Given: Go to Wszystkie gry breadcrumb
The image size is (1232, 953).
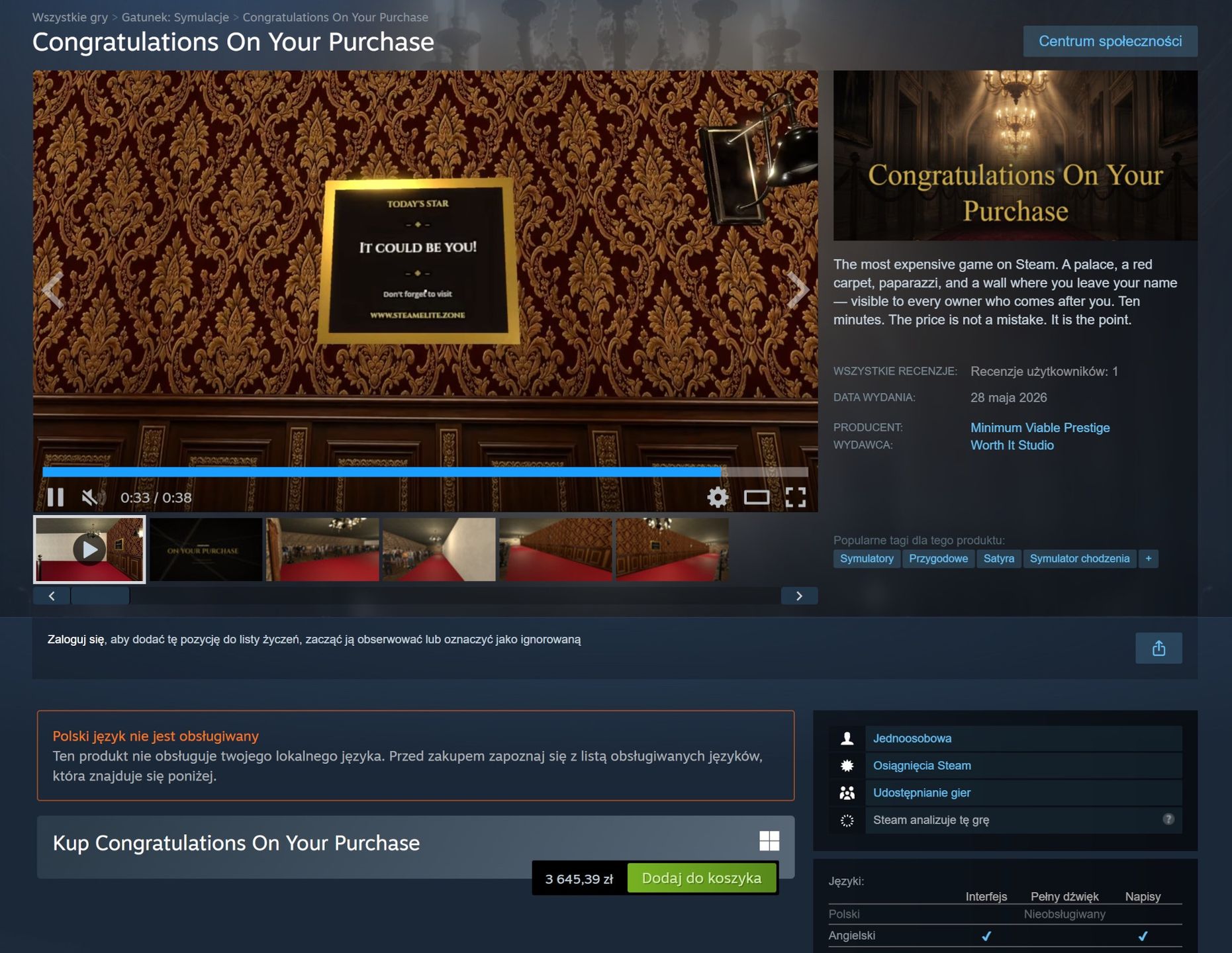Looking at the screenshot, I should click(x=70, y=17).
